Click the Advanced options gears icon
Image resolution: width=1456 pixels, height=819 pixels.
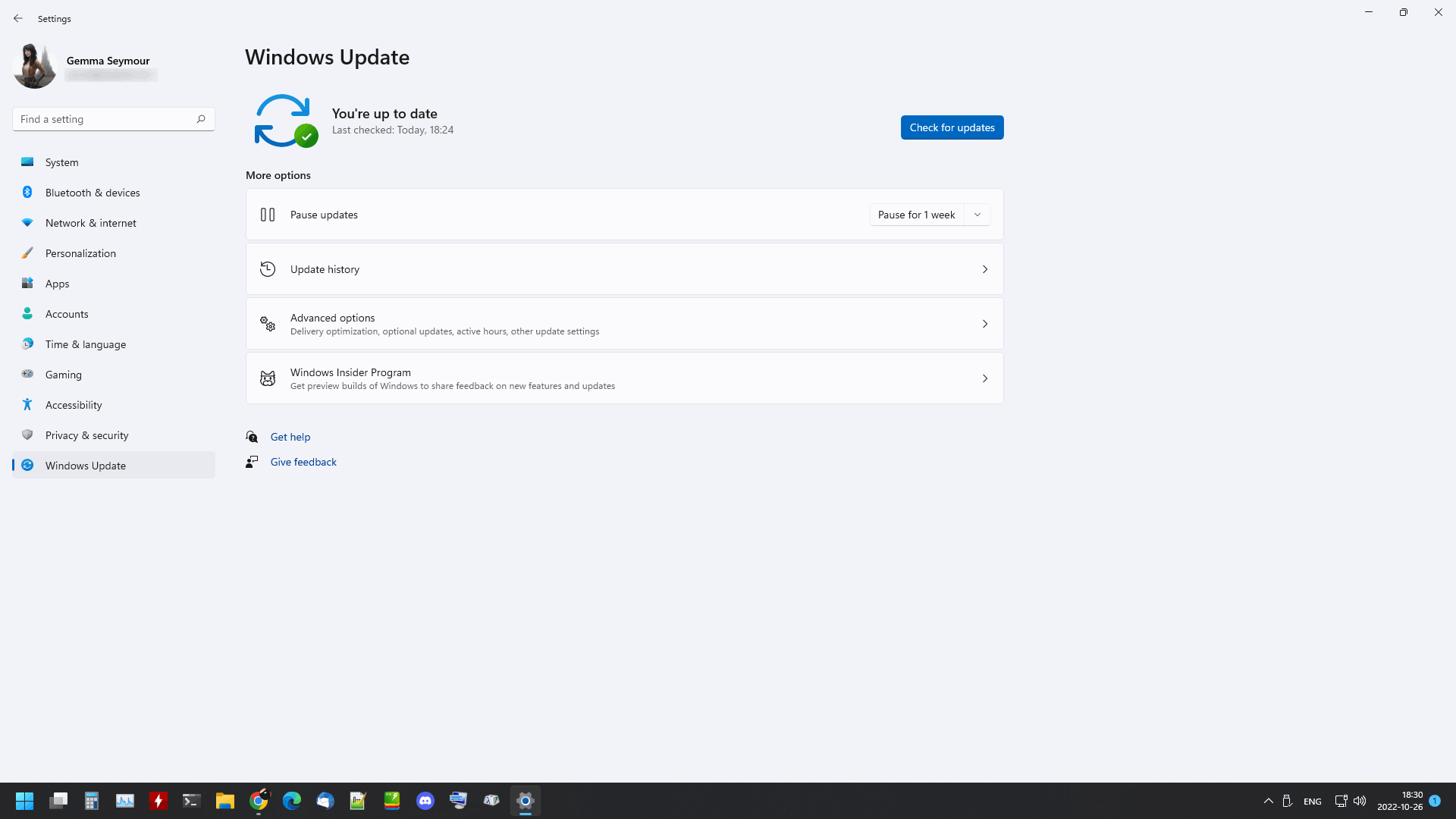268,324
